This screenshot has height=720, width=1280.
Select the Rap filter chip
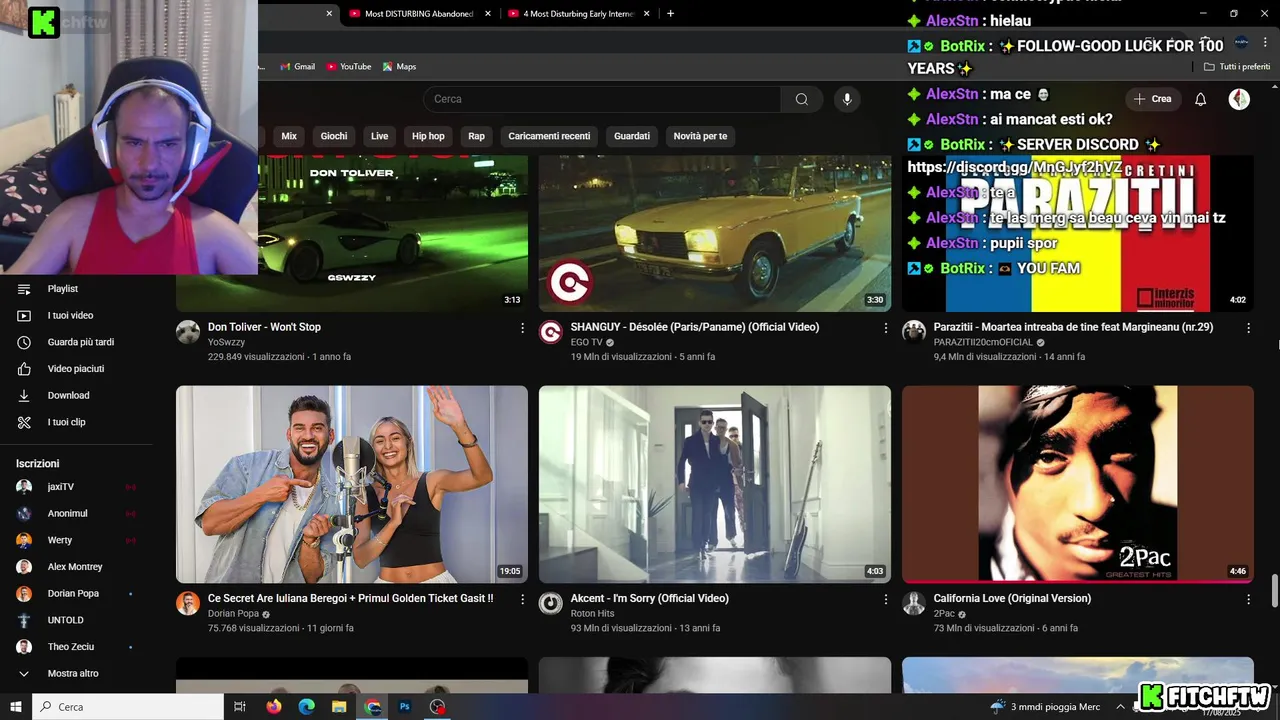(476, 136)
